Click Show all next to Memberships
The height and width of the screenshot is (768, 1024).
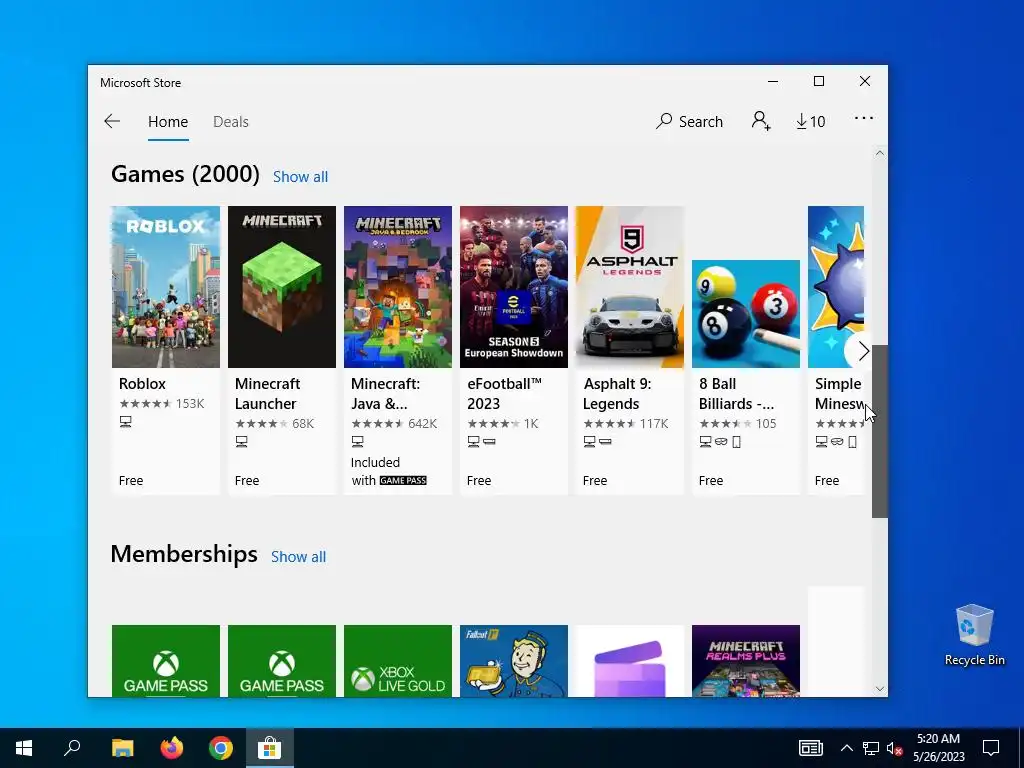pyautogui.click(x=298, y=556)
